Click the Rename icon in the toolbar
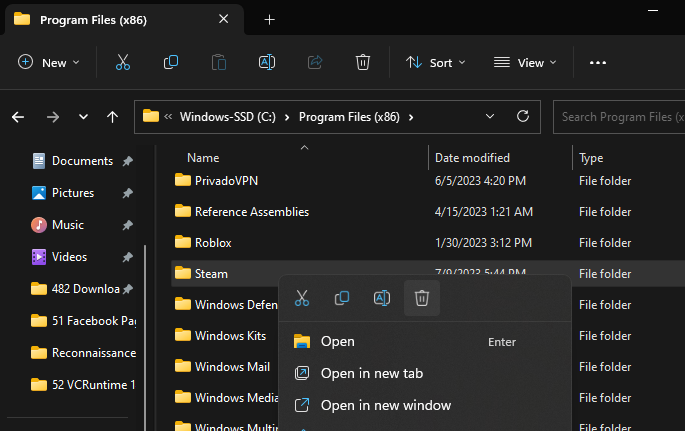This screenshot has width=685, height=431. (x=267, y=62)
